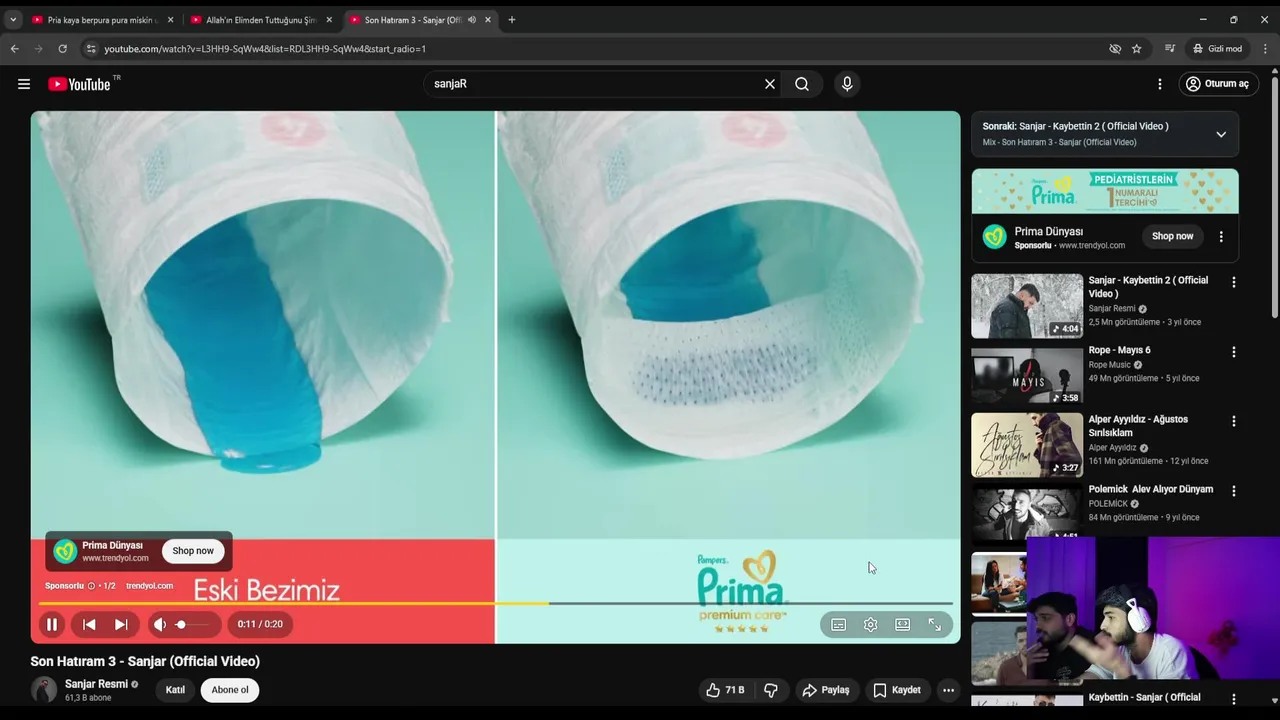Open sidebar Prima Dünyası ad options
The image size is (1280, 720).
tap(1221, 237)
